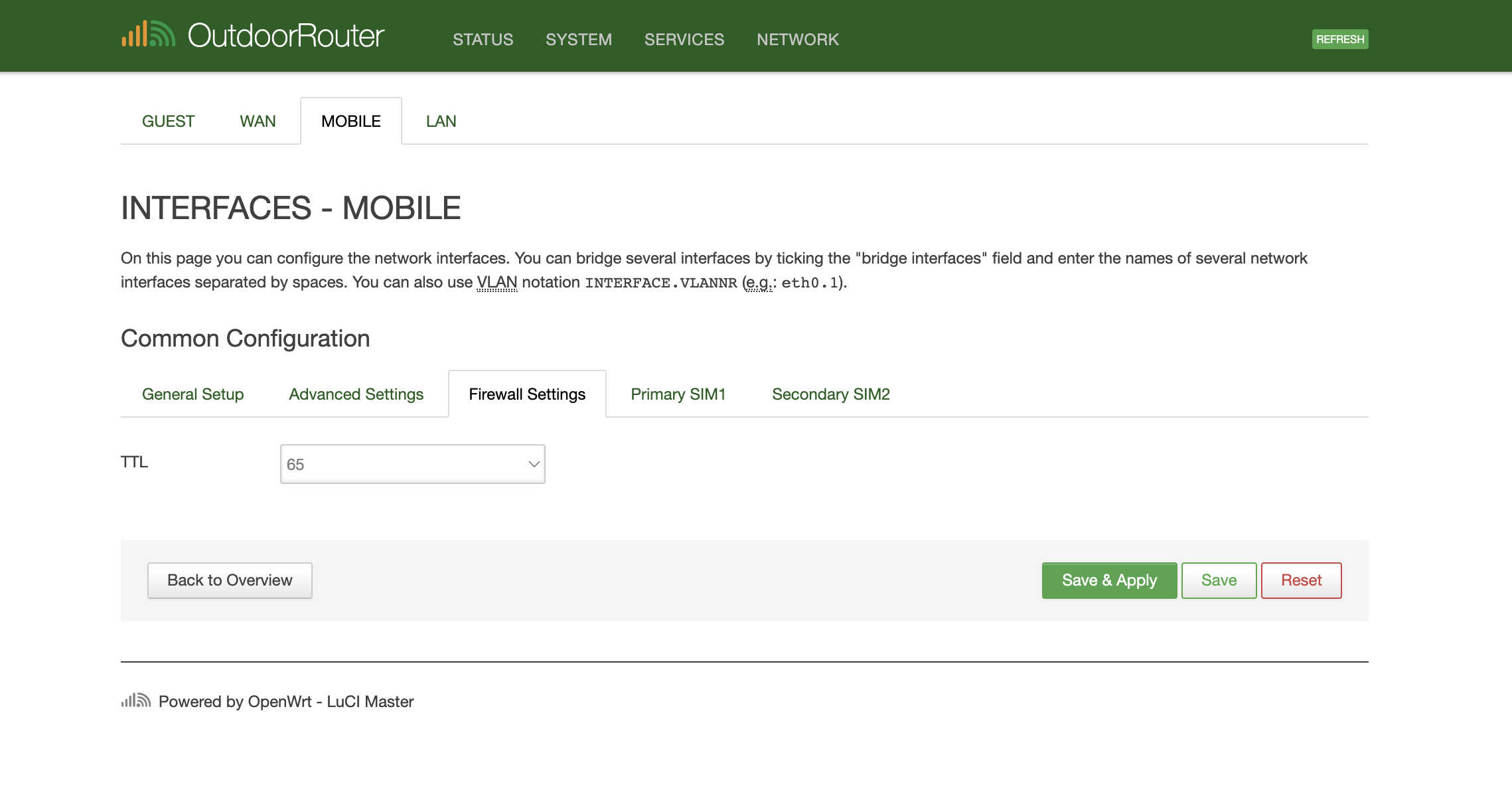Select the Firewall Settings tab
The width and height of the screenshot is (1512, 806).
coord(527,394)
